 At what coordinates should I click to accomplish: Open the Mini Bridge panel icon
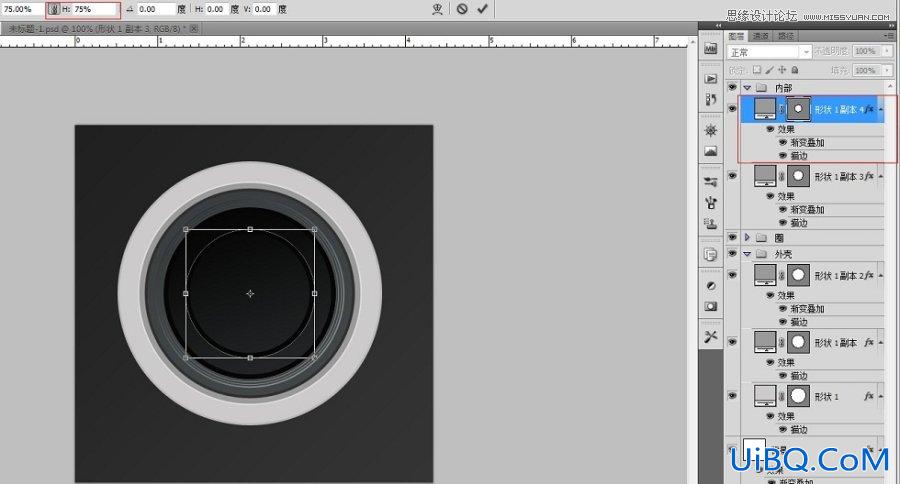(711, 49)
